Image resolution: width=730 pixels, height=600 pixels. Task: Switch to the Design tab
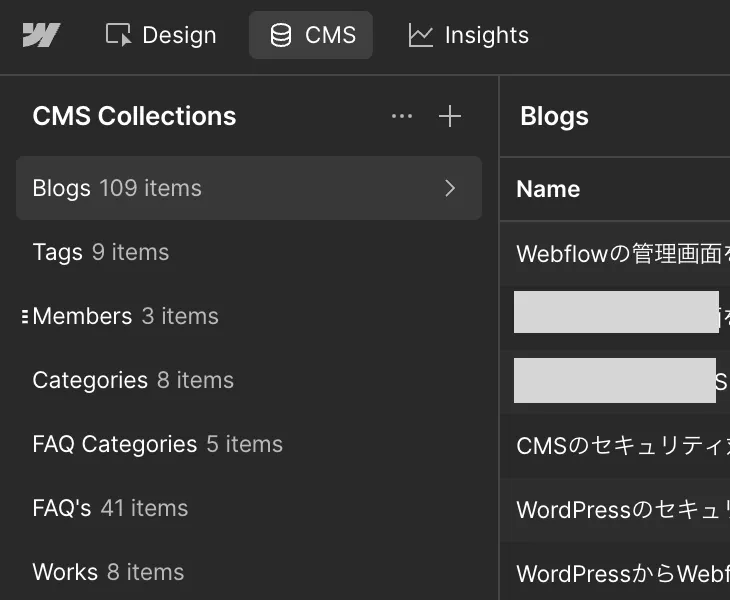pyautogui.click(x=161, y=35)
